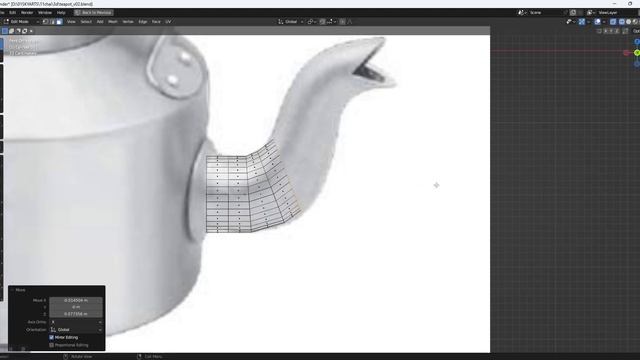Uncheck the Mirror Editing checkbox

click(51, 338)
